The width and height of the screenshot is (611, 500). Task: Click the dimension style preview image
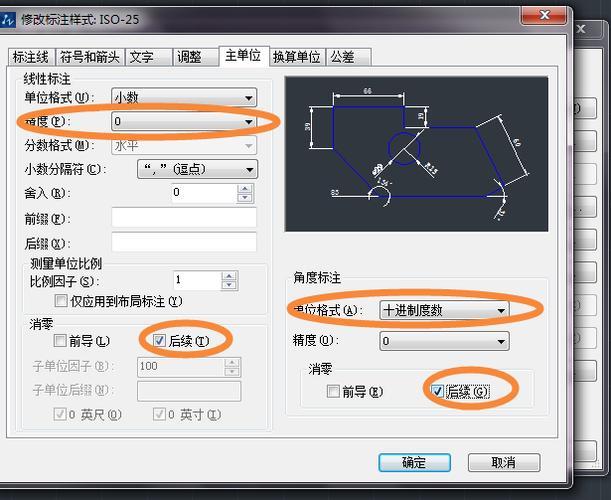pos(417,154)
